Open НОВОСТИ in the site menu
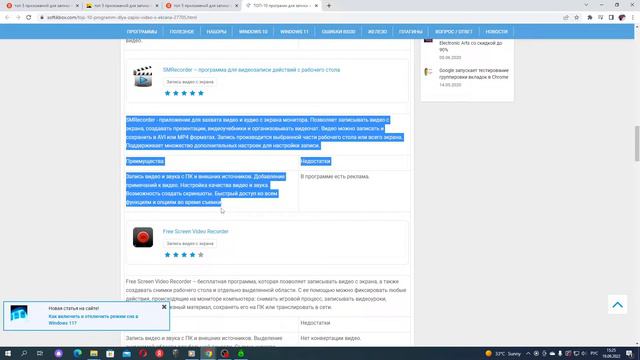The image size is (640, 360). point(496,31)
